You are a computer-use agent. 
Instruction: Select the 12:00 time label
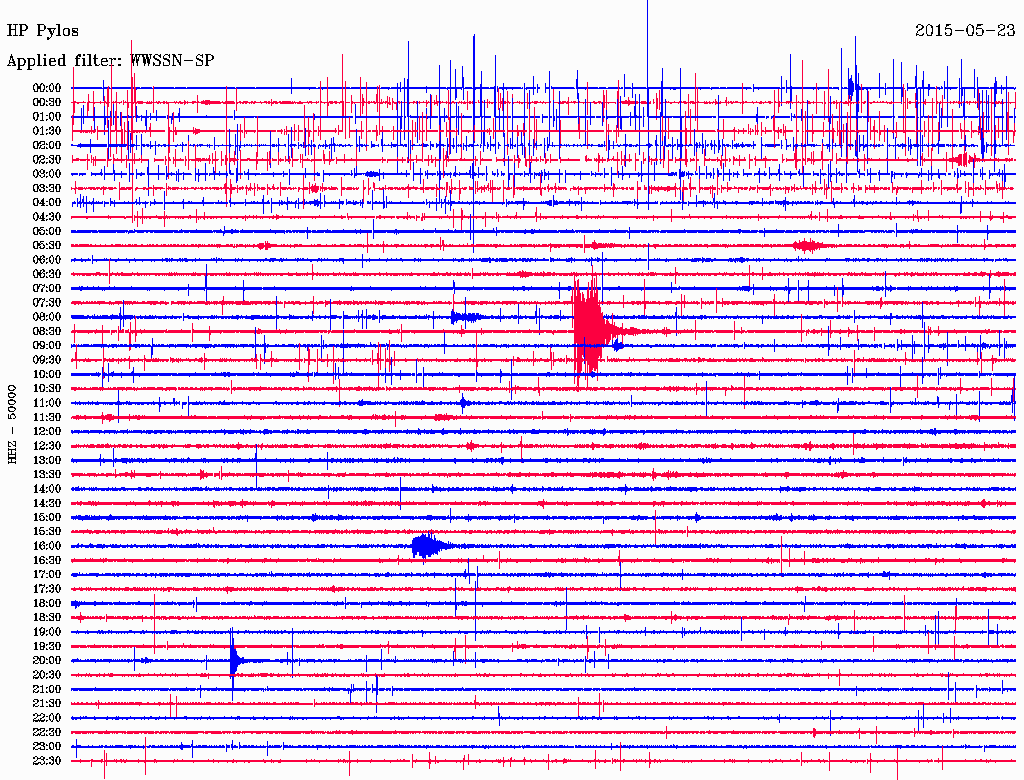(47, 432)
